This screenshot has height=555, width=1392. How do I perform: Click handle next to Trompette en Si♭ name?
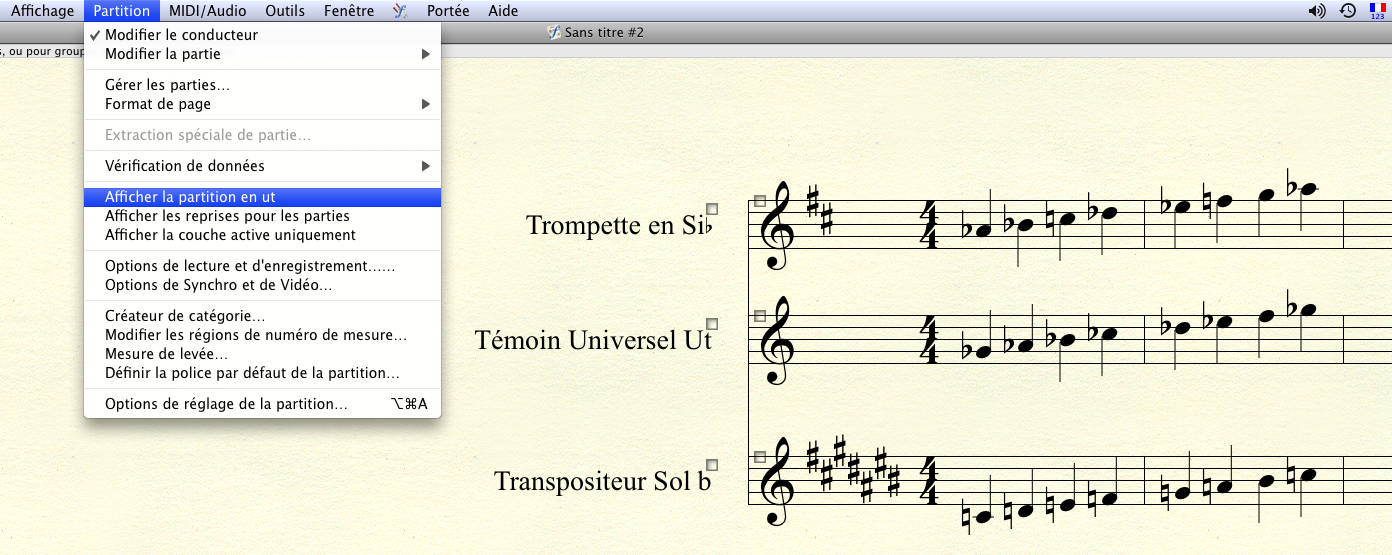pos(712,209)
